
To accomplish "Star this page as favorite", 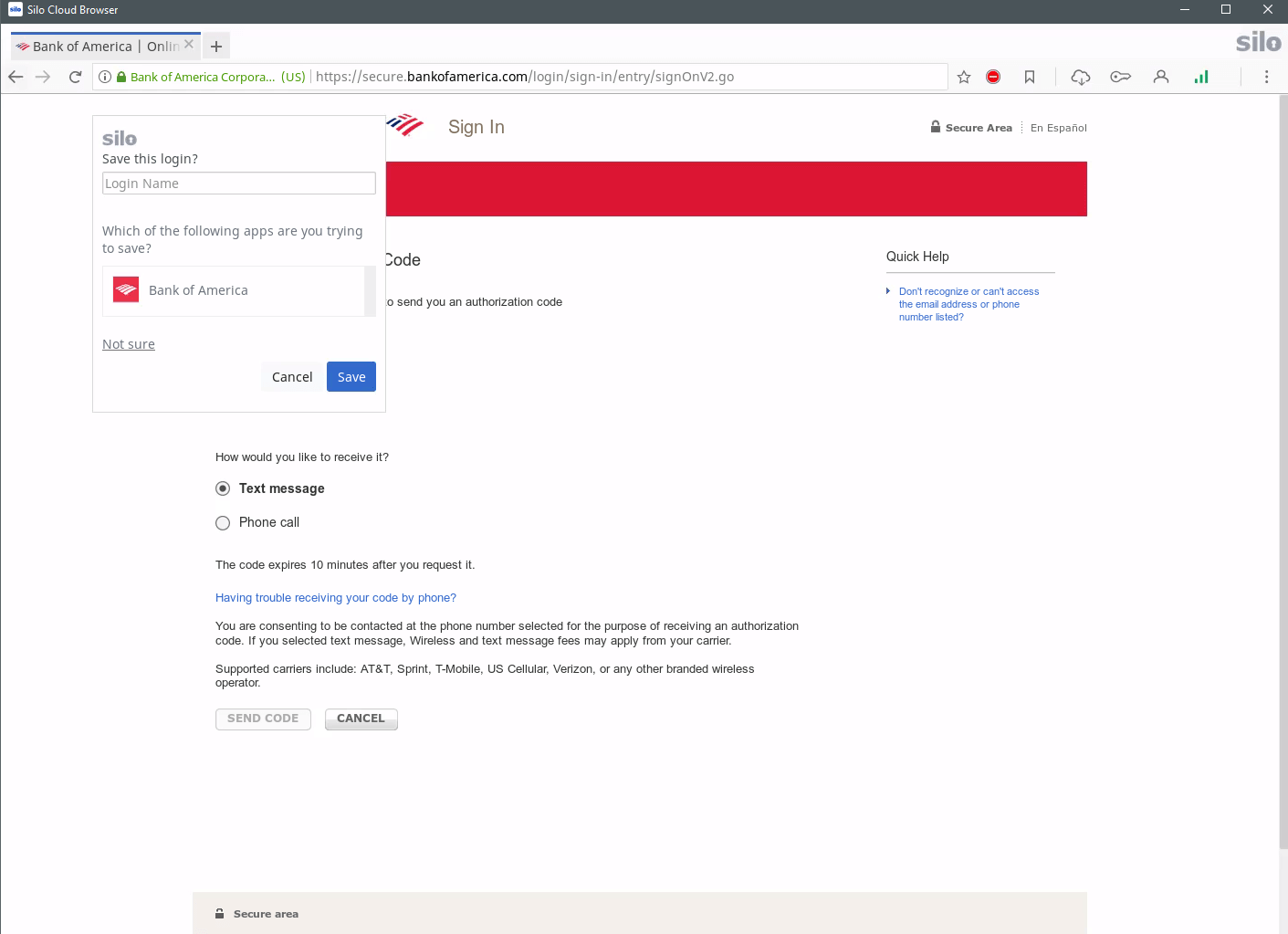I will pos(964,77).
